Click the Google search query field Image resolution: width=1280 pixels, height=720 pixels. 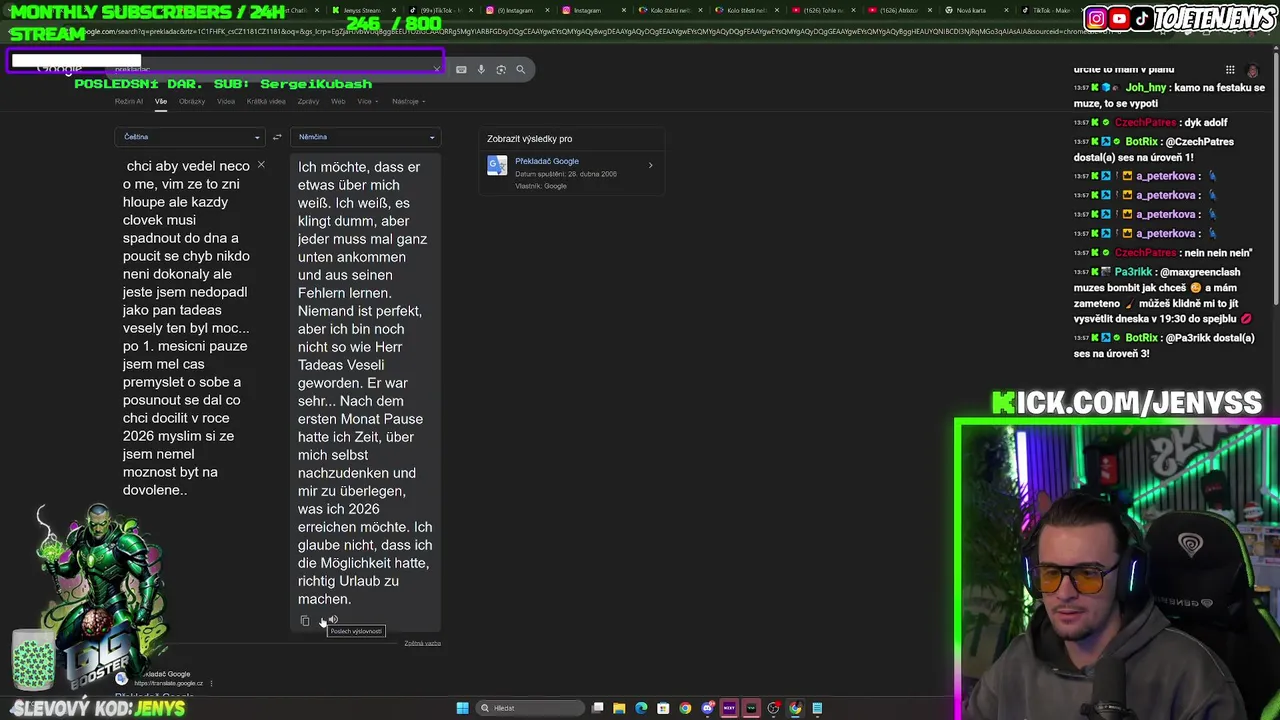coord(272,69)
